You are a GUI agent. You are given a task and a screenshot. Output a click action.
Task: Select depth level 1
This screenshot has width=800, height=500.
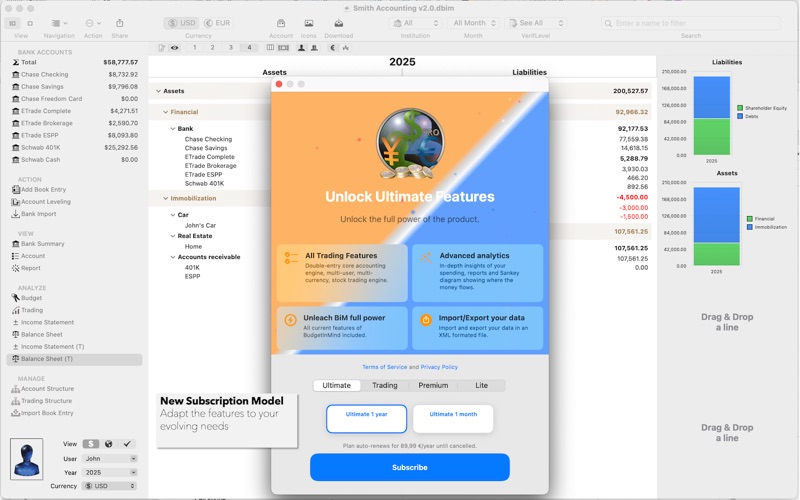(x=194, y=47)
